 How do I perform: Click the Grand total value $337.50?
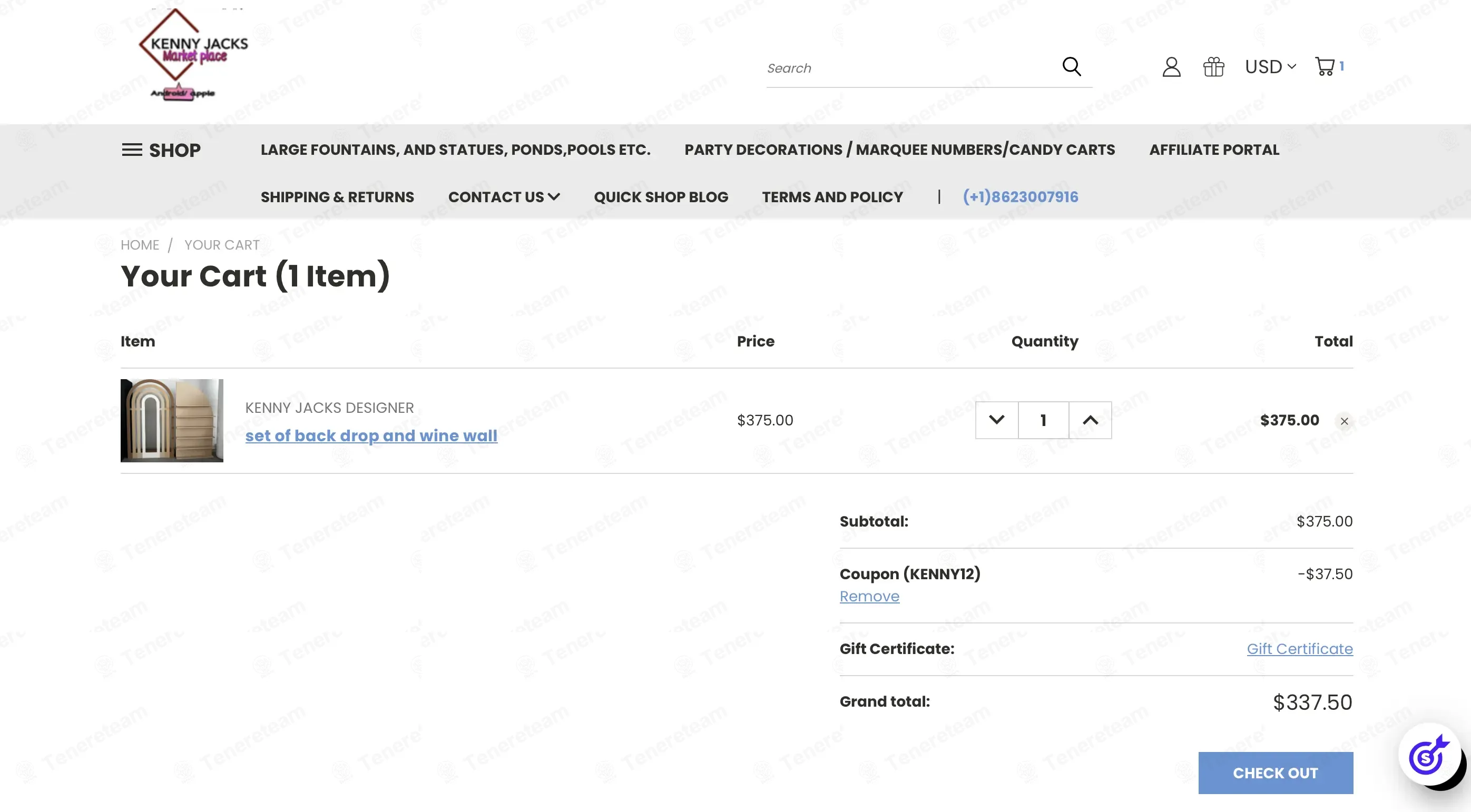click(1312, 702)
